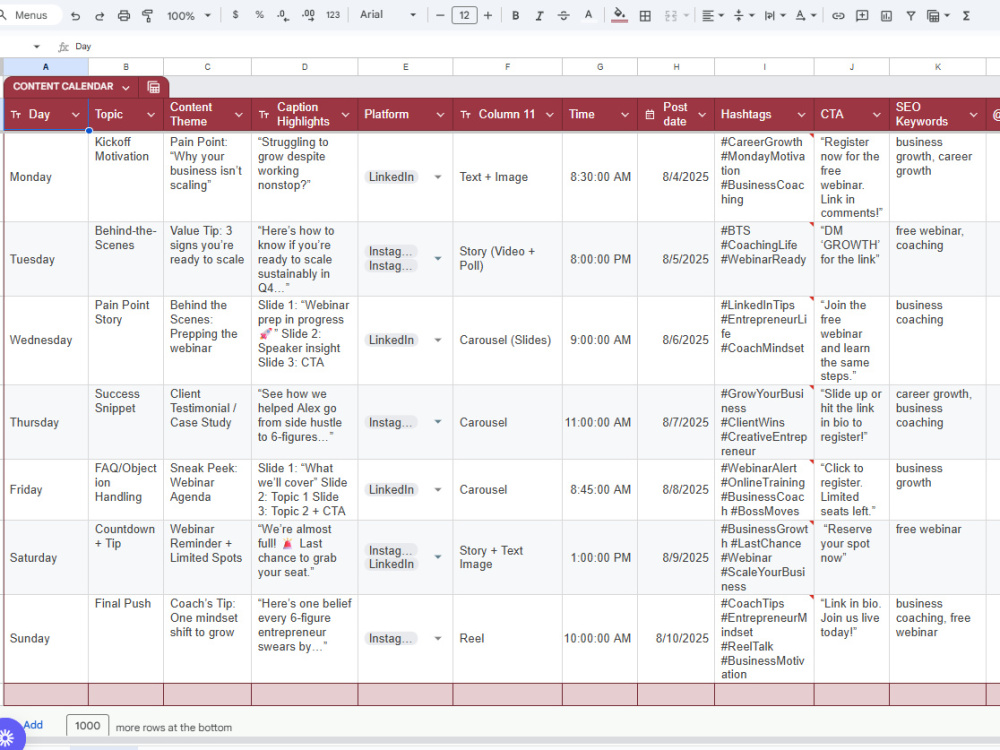Image resolution: width=1000 pixels, height=750 pixels.
Task: Open the name box dropdown arrow
Action: (36, 47)
